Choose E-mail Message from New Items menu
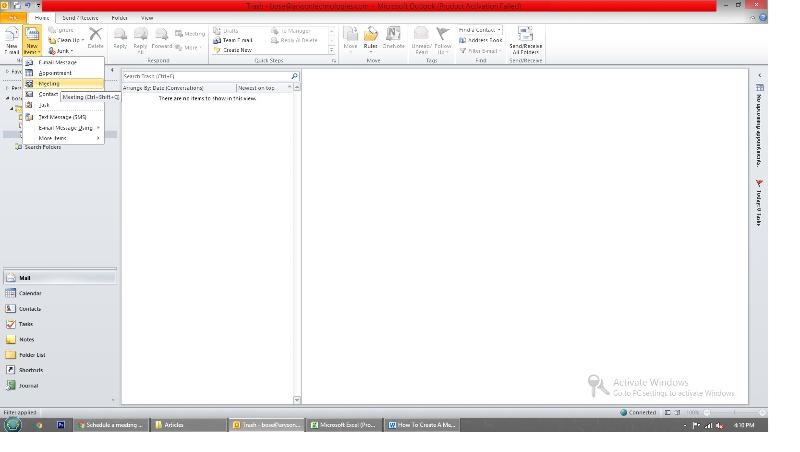 pos(64,62)
